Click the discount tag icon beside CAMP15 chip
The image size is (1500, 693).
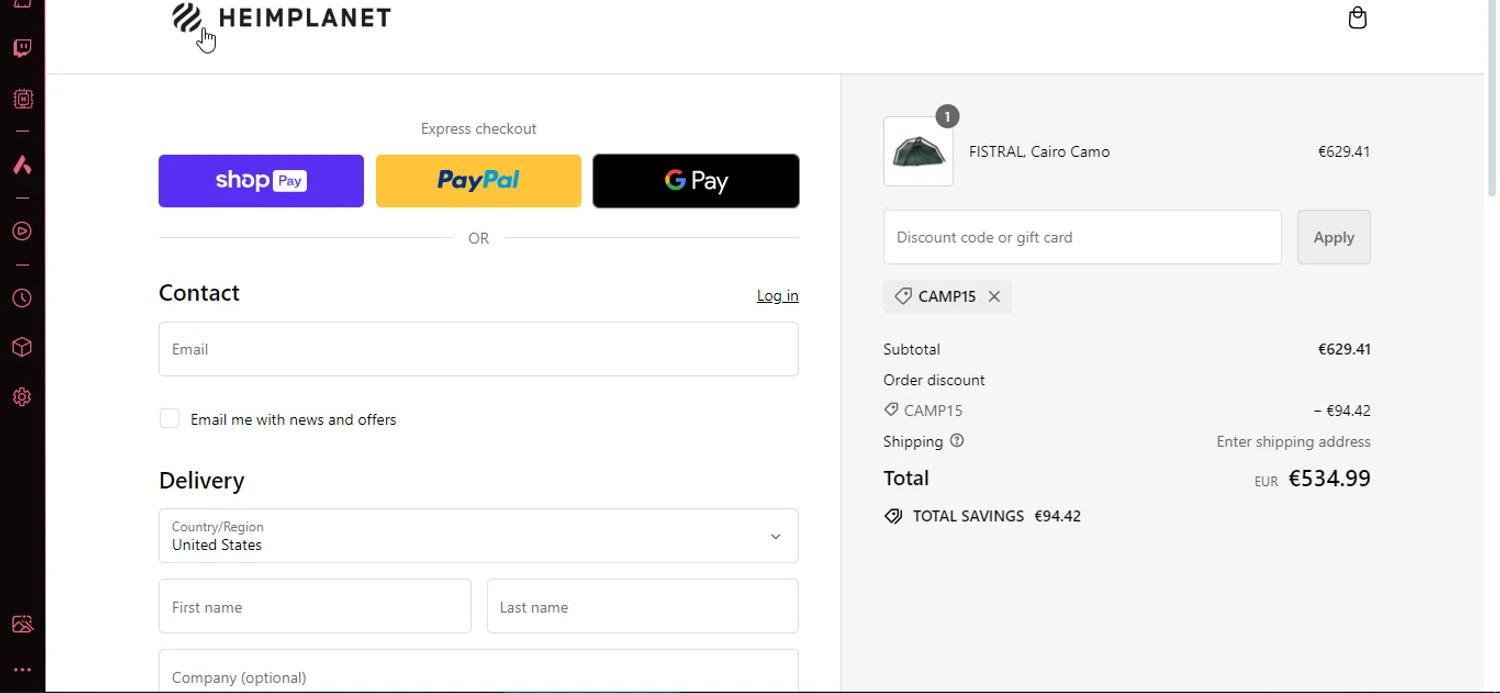click(x=903, y=296)
